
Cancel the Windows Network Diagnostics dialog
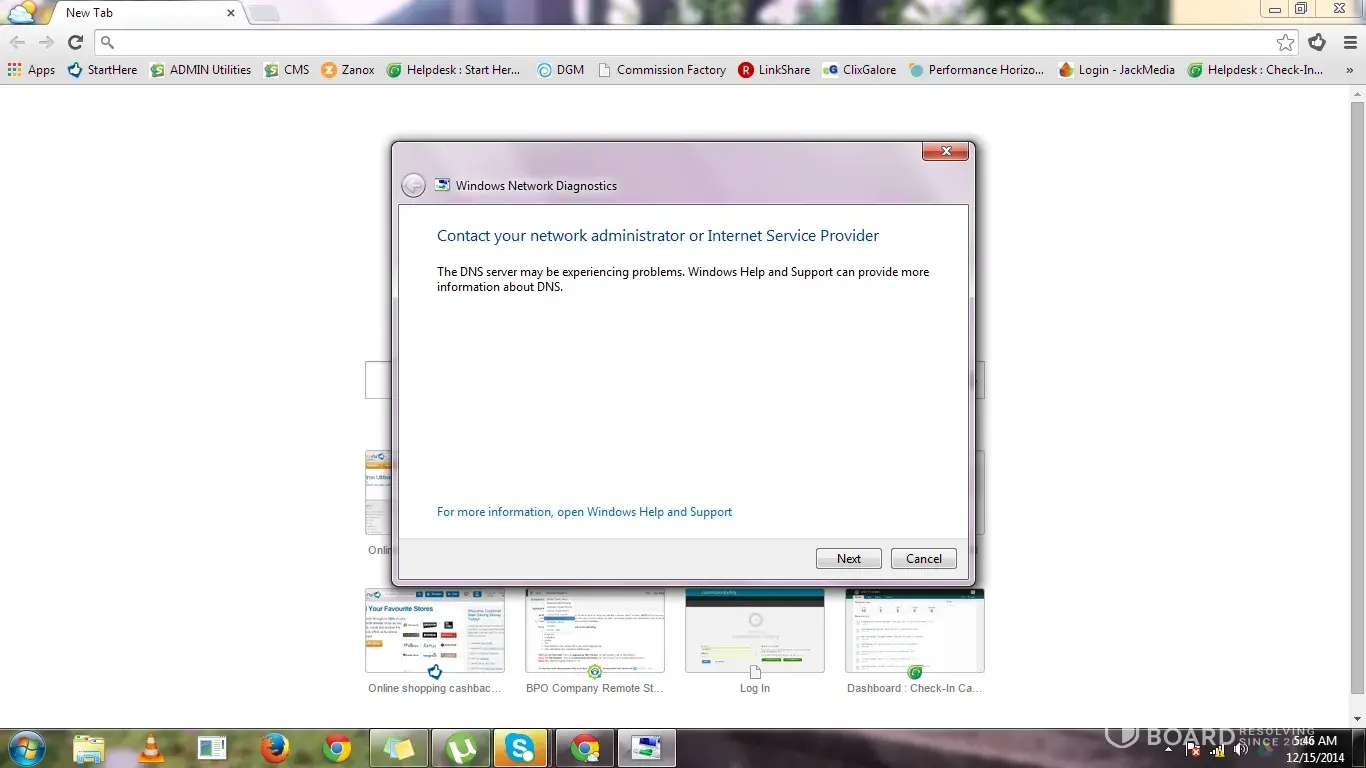pyautogui.click(x=923, y=559)
